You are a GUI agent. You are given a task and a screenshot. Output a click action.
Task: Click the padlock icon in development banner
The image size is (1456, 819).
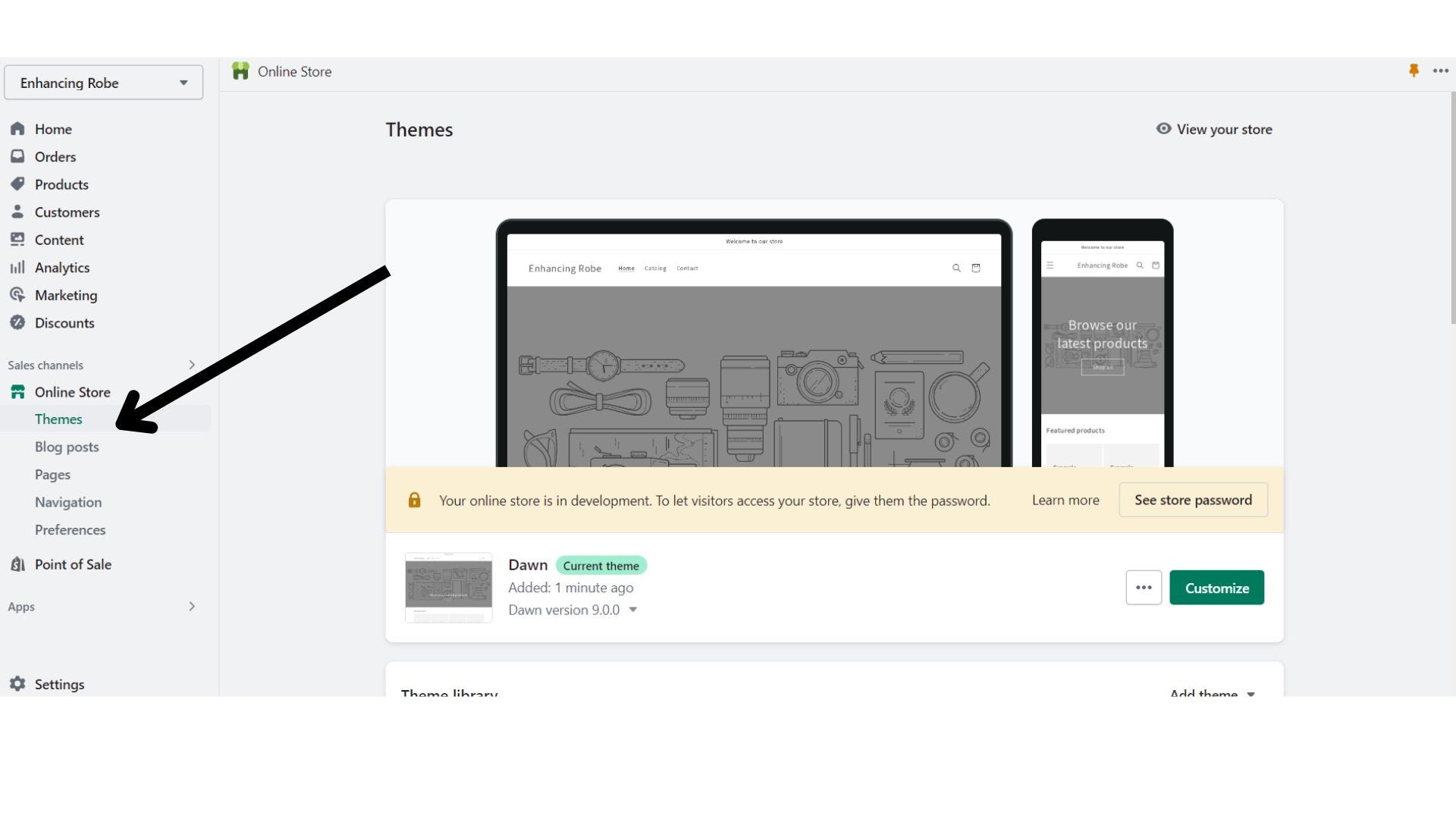[x=414, y=500]
